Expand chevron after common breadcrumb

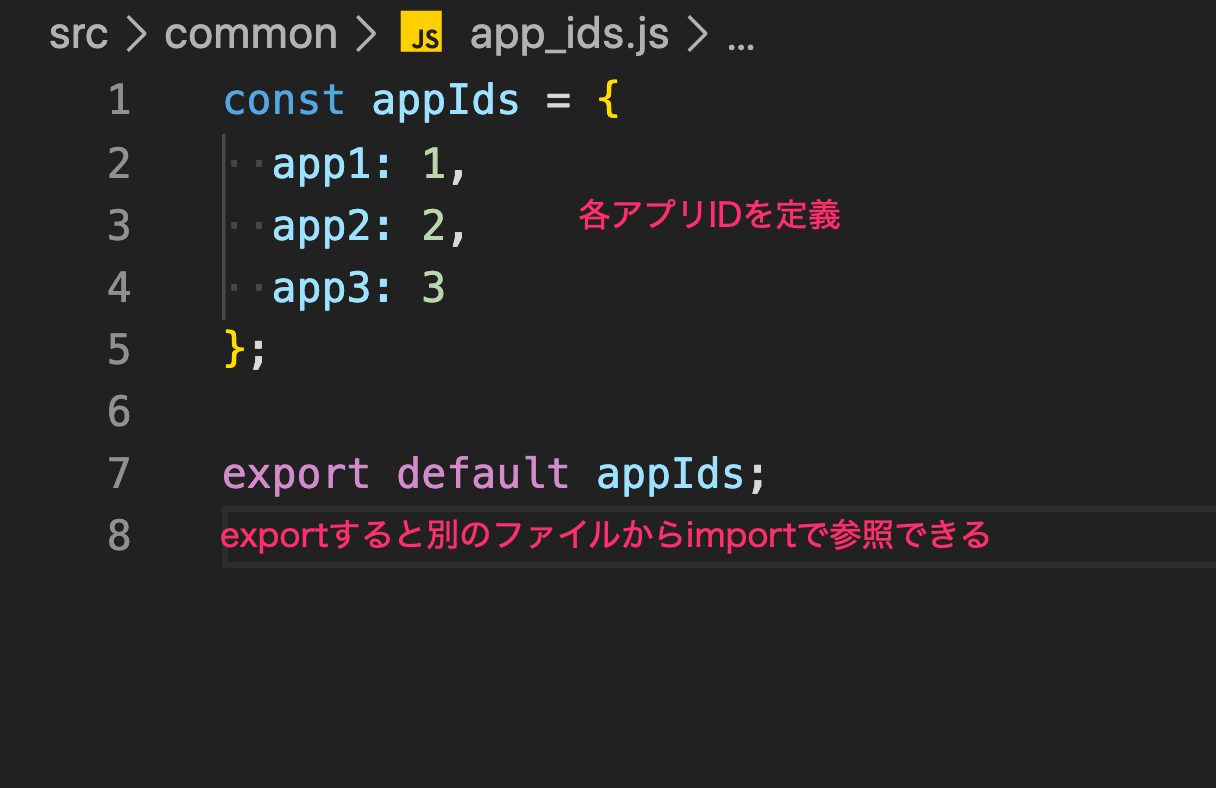coord(367,36)
